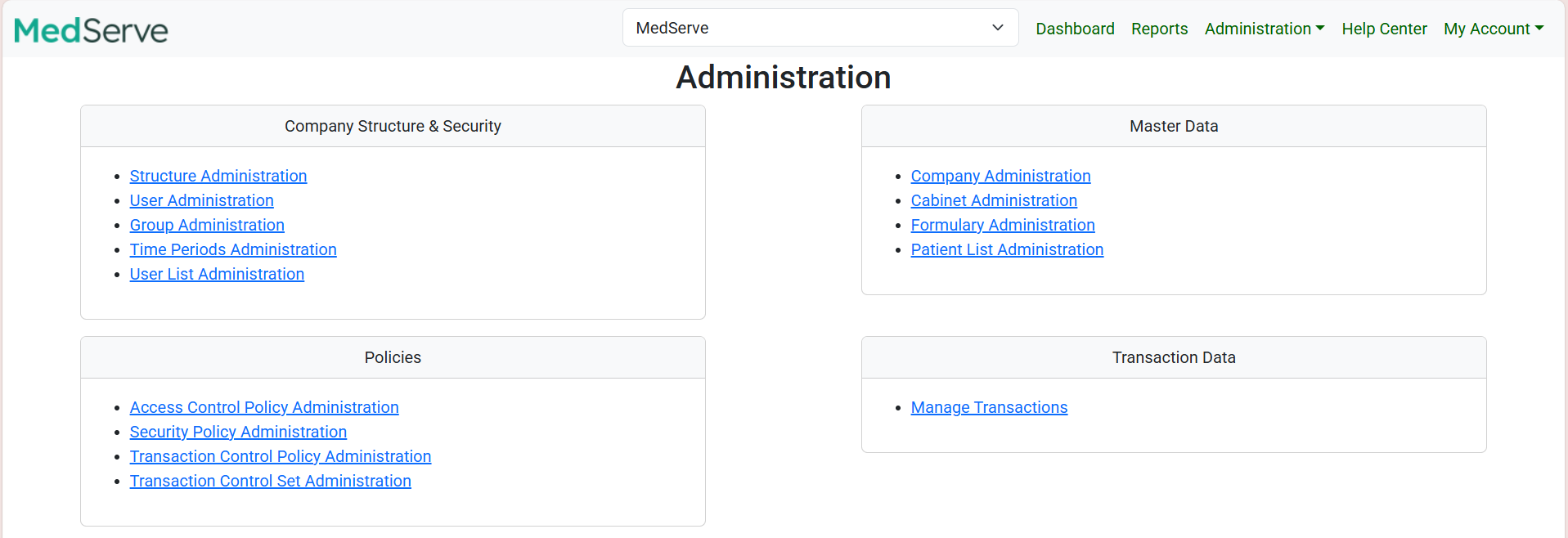Click the MedServe logo
This screenshot has width=1568, height=538.
pyautogui.click(x=91, y=30)
